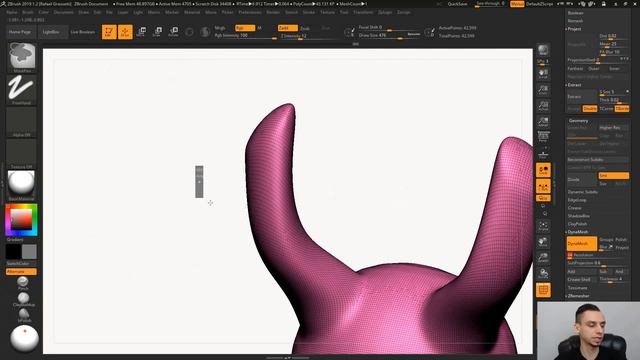The height and width of the screenshot is (360, 640).
Task: Choose the ClayBuildup brush icon
Action: (x=24, y=298)
